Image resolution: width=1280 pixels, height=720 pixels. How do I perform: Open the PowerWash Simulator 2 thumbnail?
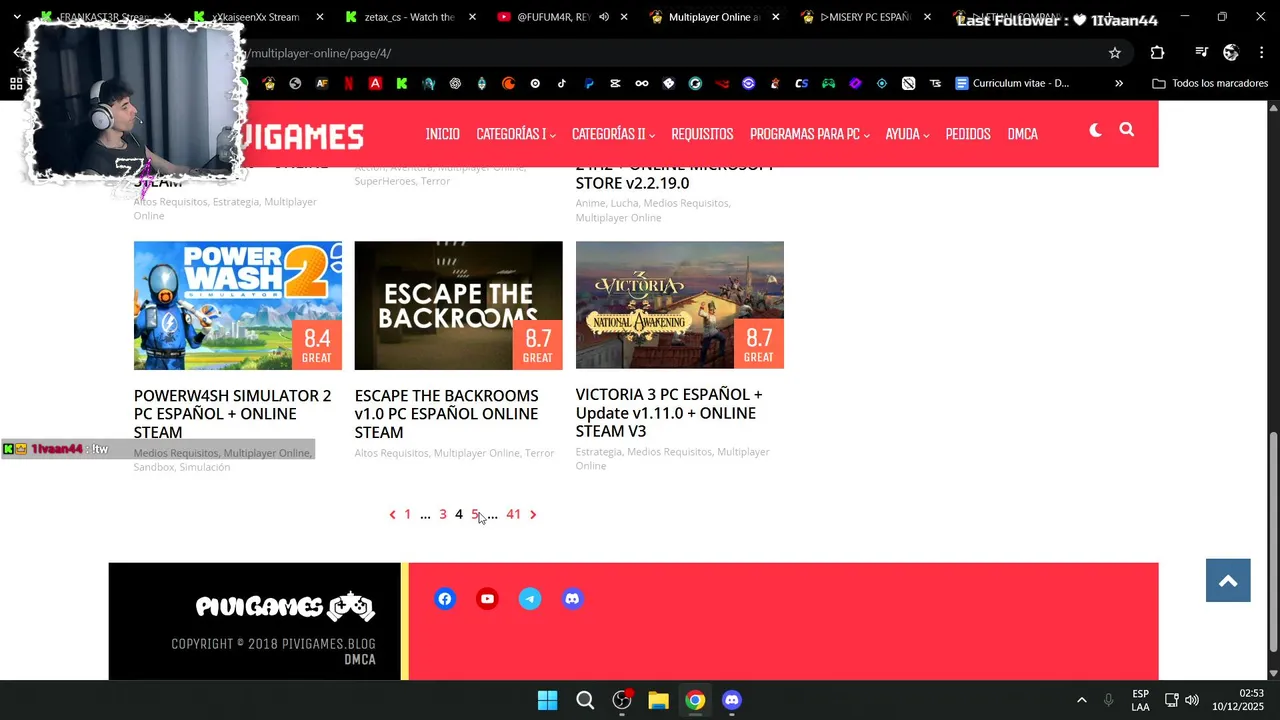click(x=238, y=305)
